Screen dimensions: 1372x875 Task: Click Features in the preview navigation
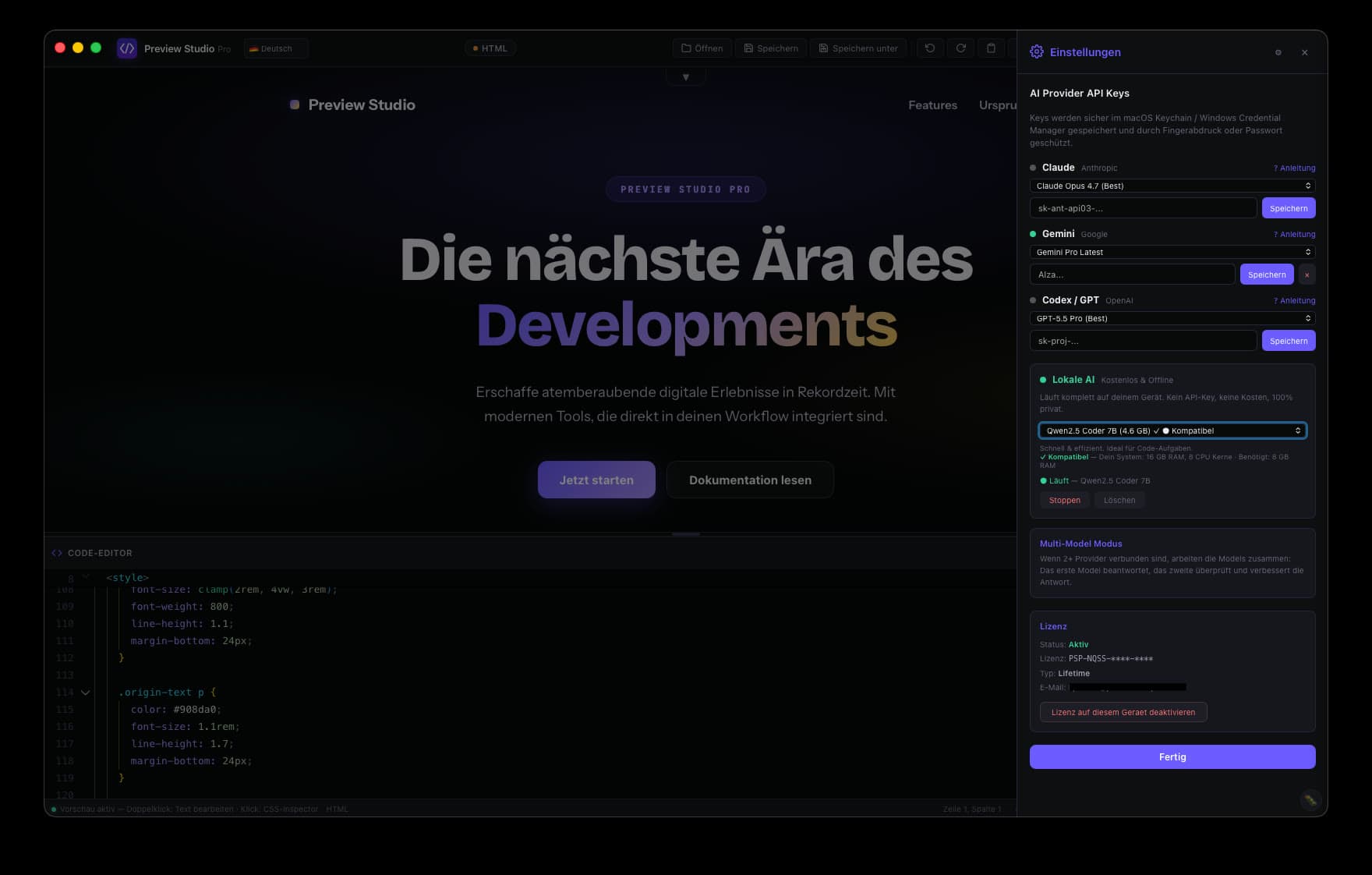coord(932,105)
